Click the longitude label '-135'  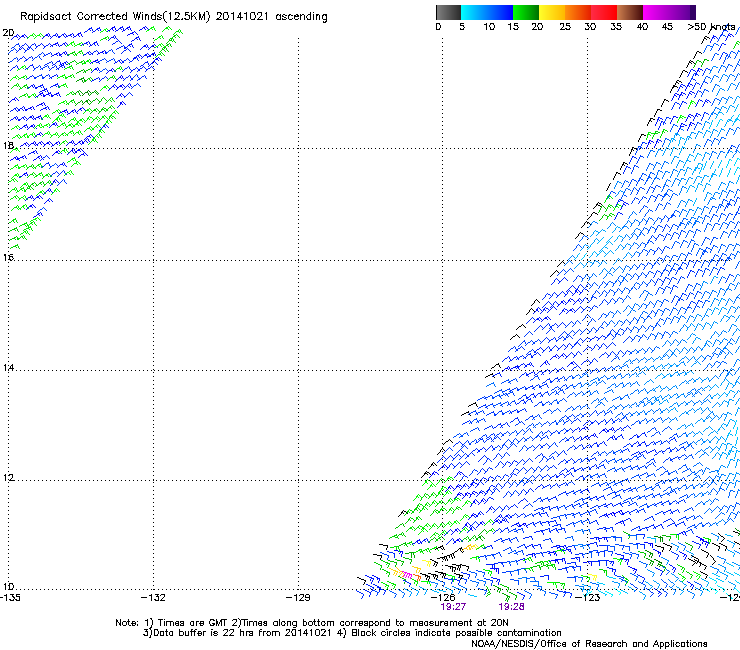click(10, 598)
